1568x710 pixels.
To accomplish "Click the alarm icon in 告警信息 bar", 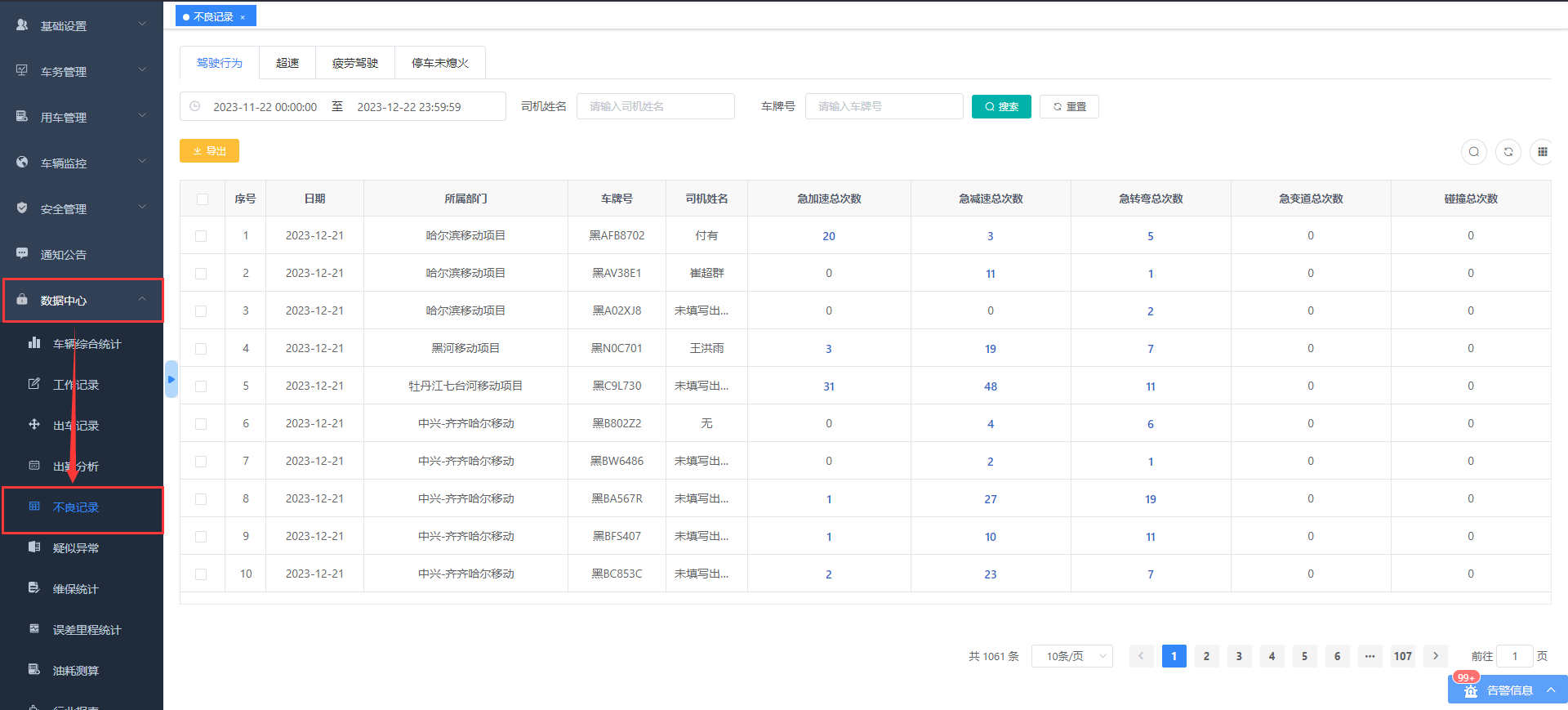I will pyautogui.click(x=1471, y=691).
